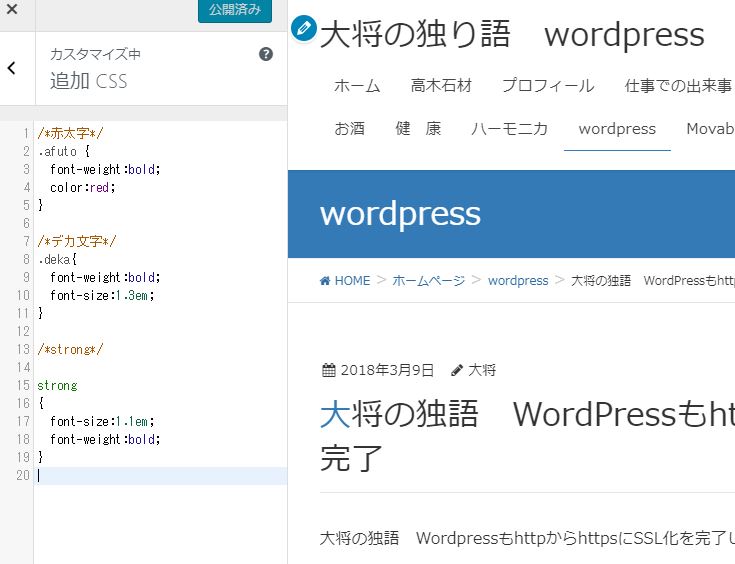Click the home icon in the breadcrumb

(325, 281)
